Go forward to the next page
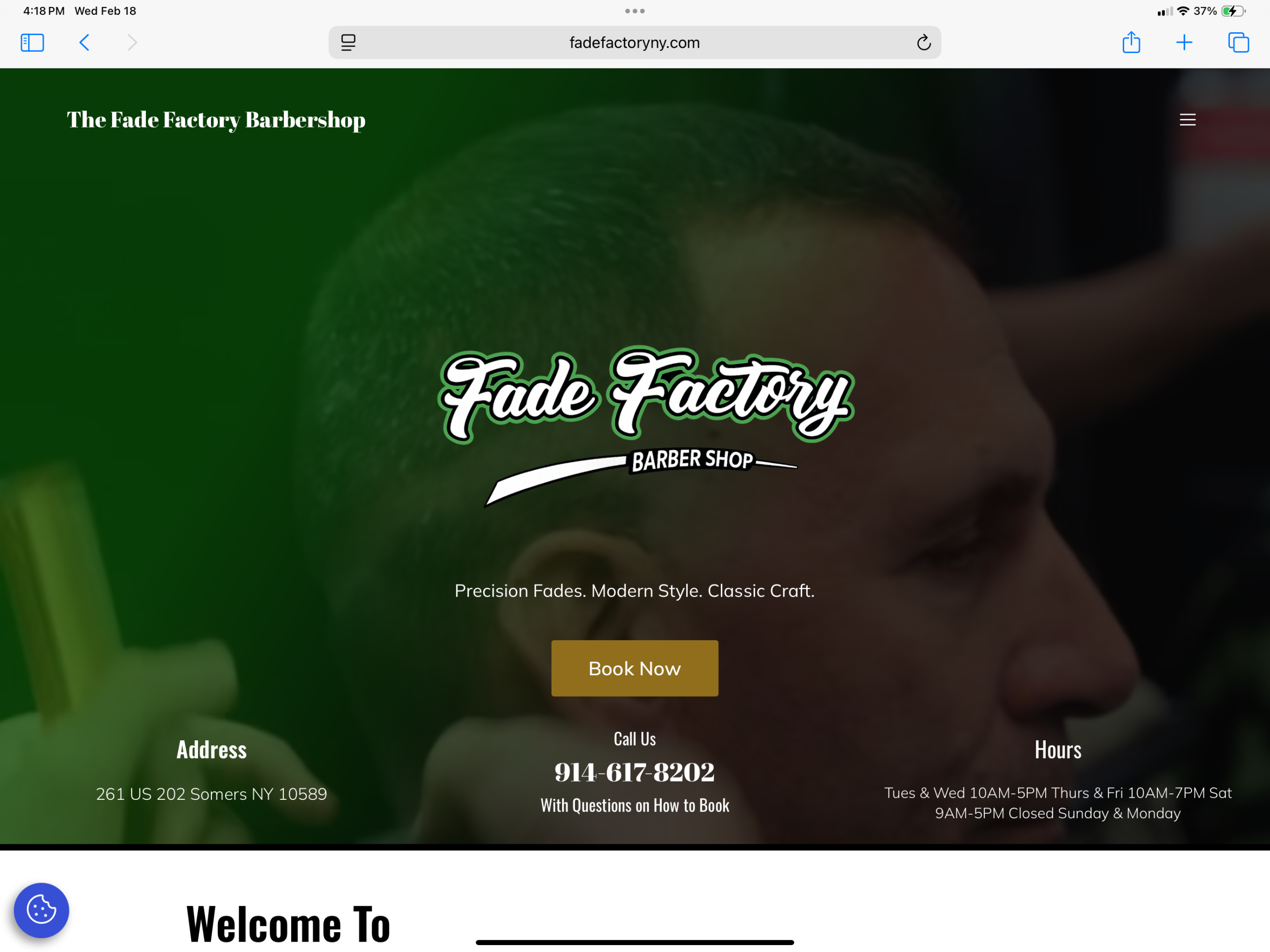1270x952 pixels. pyautogui.click(x=132, y=43)
